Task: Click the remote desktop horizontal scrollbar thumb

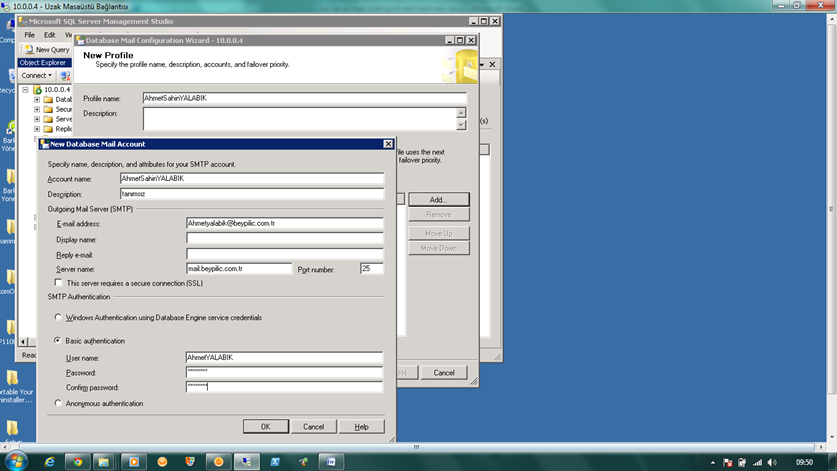Action: [x=416, y=447]
